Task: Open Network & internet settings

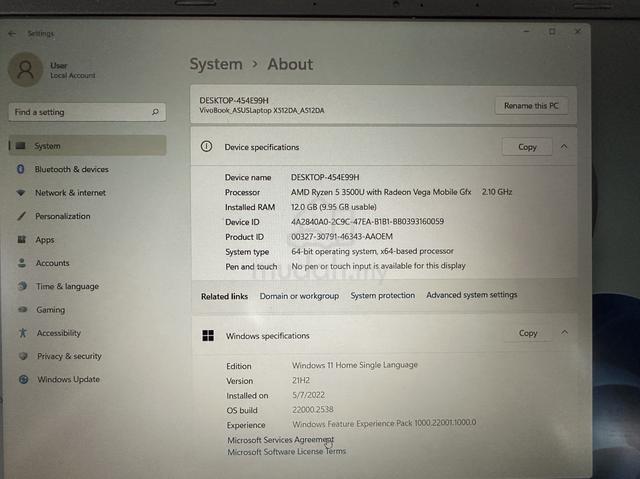Action: (70, 193)
